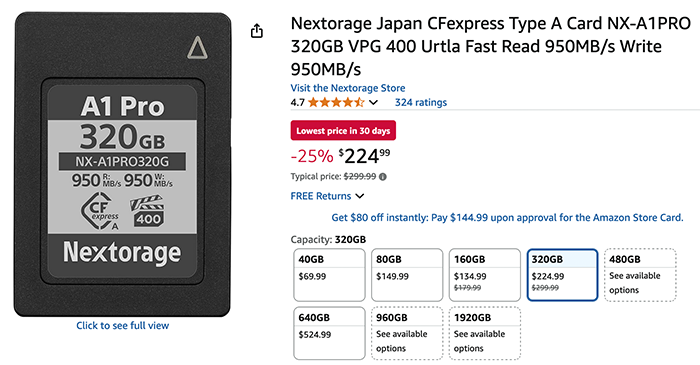700x365 pixels.
Task: Open the Amazon Store Card $80 off offer
Action: point(507,218)
